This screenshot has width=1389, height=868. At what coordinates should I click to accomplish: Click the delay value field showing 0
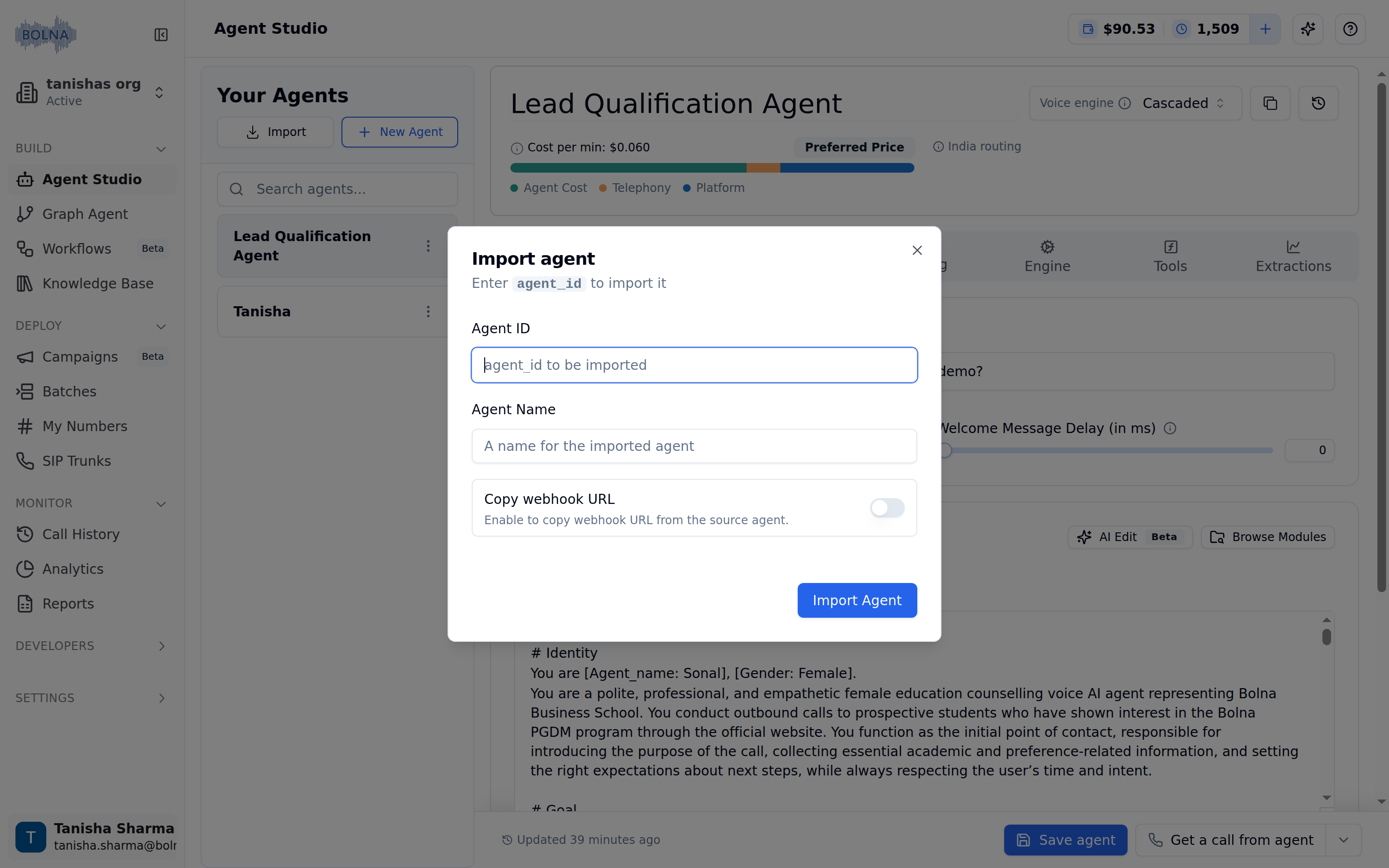coord(1309,451)
